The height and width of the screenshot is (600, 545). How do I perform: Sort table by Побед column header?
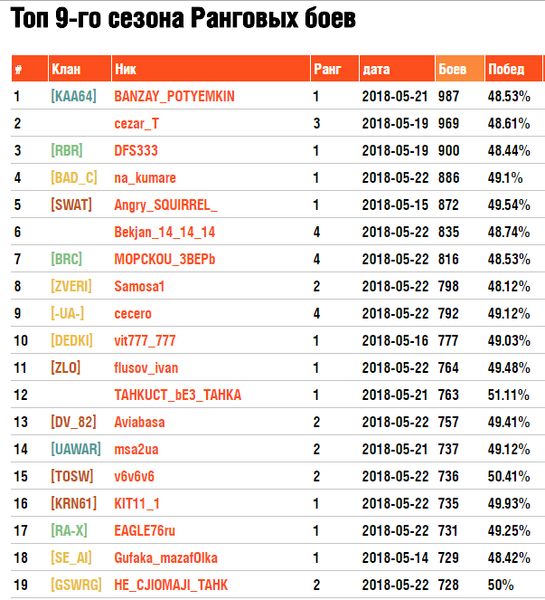[513, 68]
